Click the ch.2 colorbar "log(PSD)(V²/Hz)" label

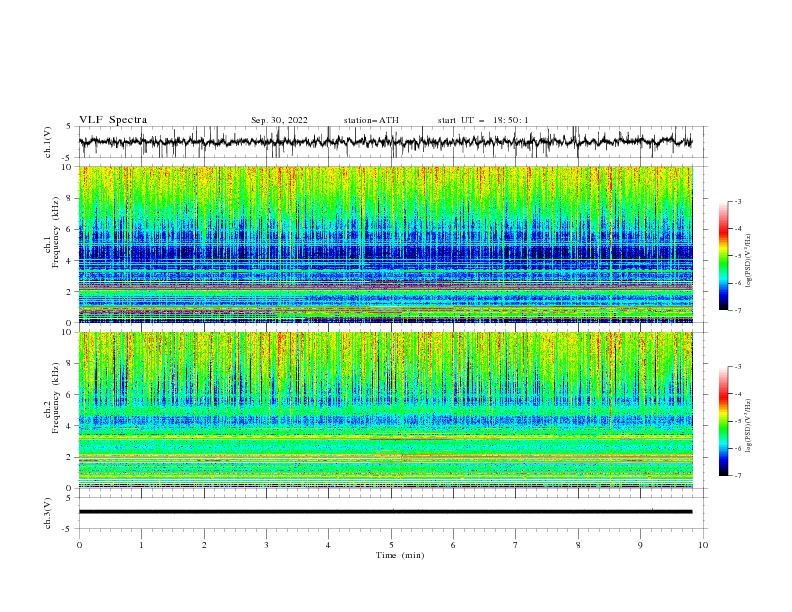click(749, 426)
